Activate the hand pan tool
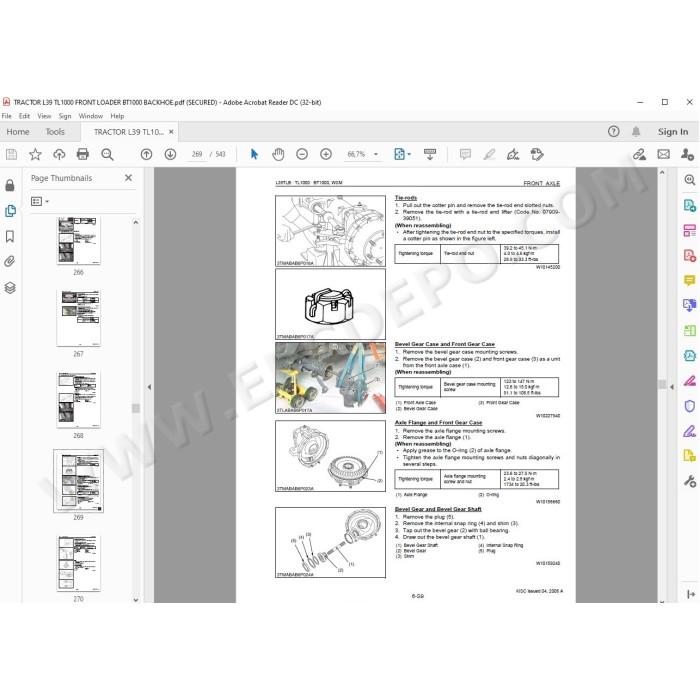Image resolution: width=700 pixels, height=700 pixels. coord(278,154)
